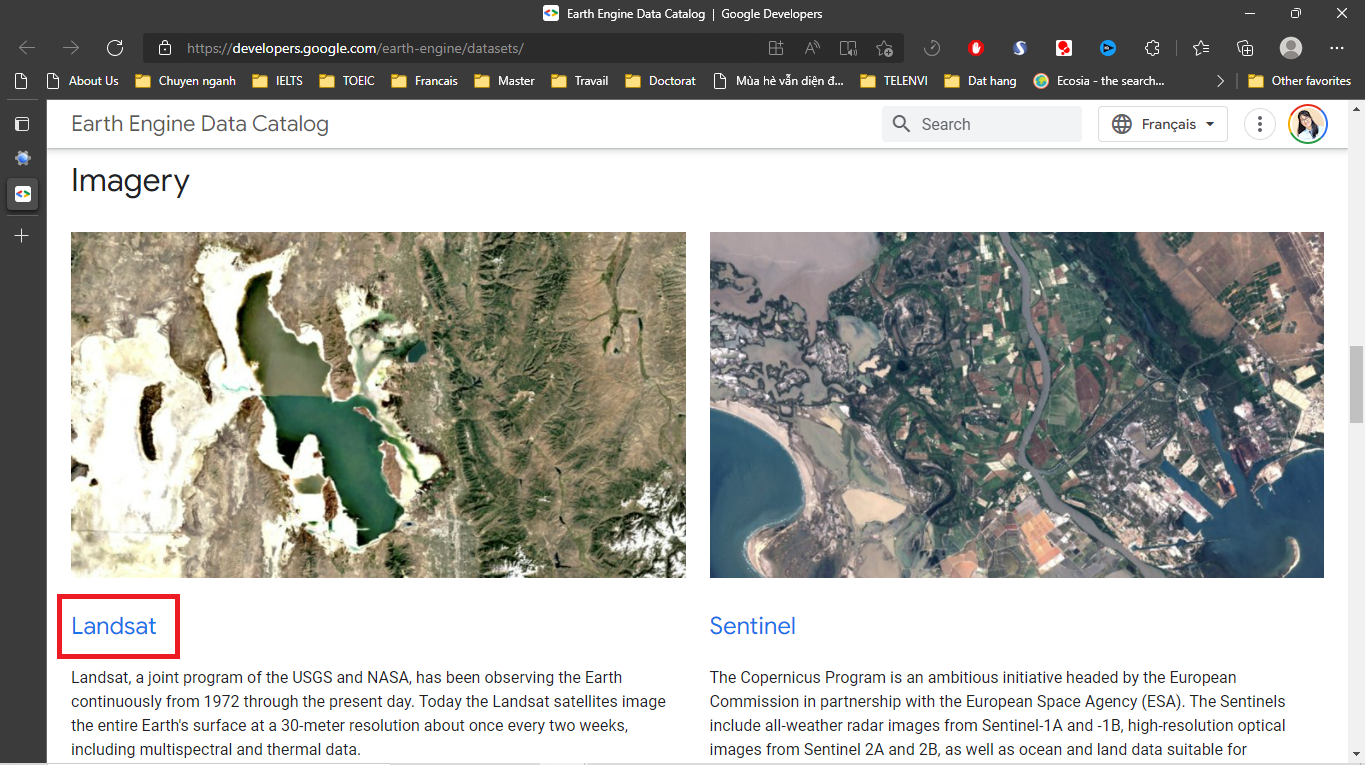Switch to the blue gear pinned sidebar tab
The height and width of the screenshot is (765, 1365).
coord(22,158)
